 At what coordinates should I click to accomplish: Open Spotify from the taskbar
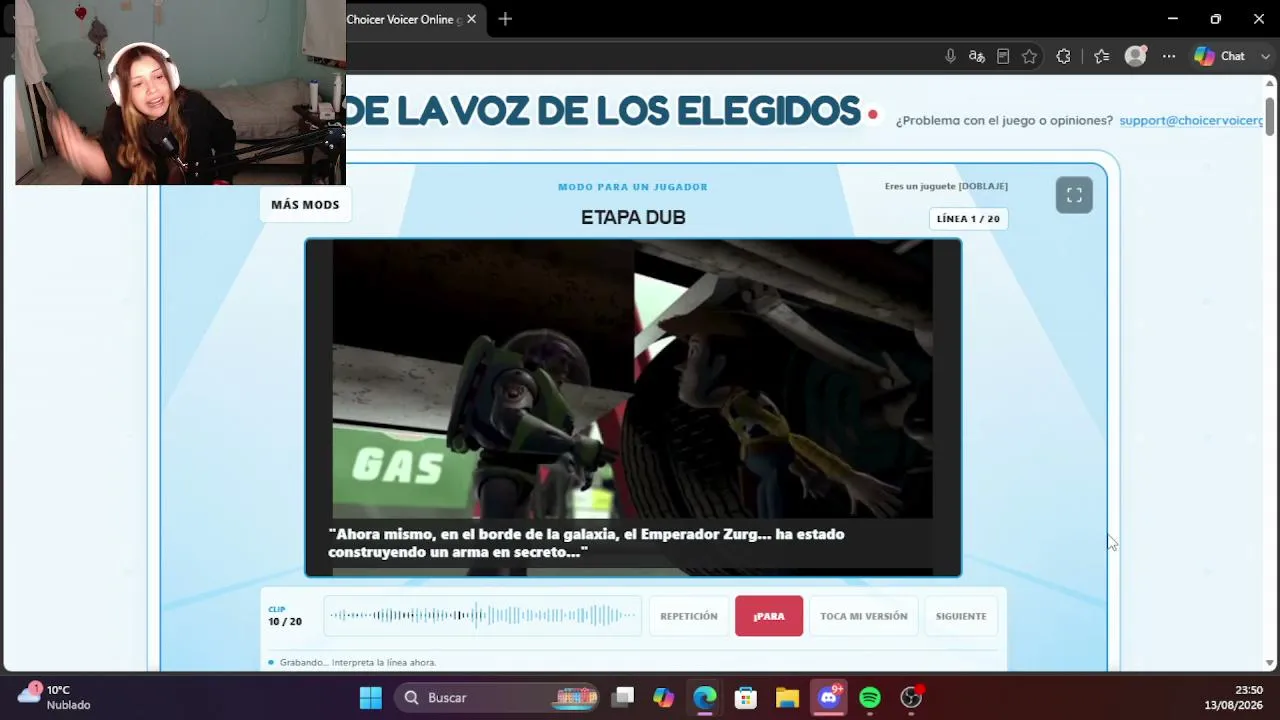coord(870,697)
